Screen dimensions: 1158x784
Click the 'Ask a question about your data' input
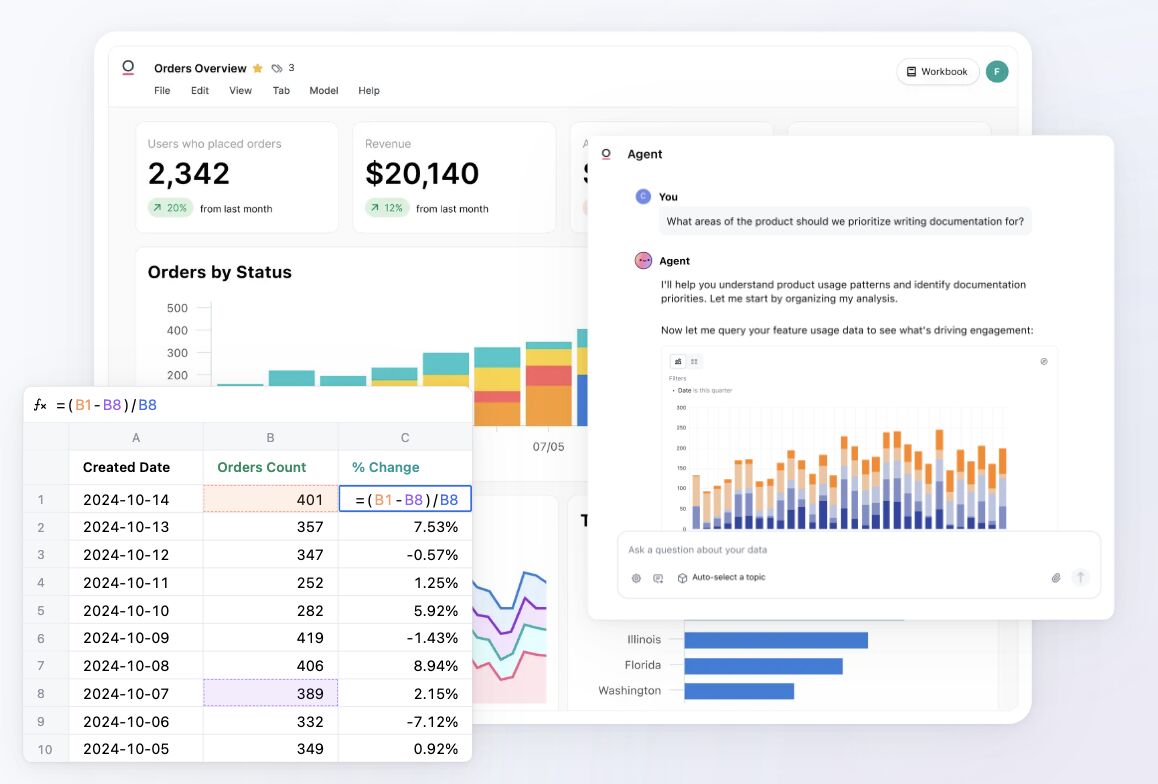click(x=858, y=550)
